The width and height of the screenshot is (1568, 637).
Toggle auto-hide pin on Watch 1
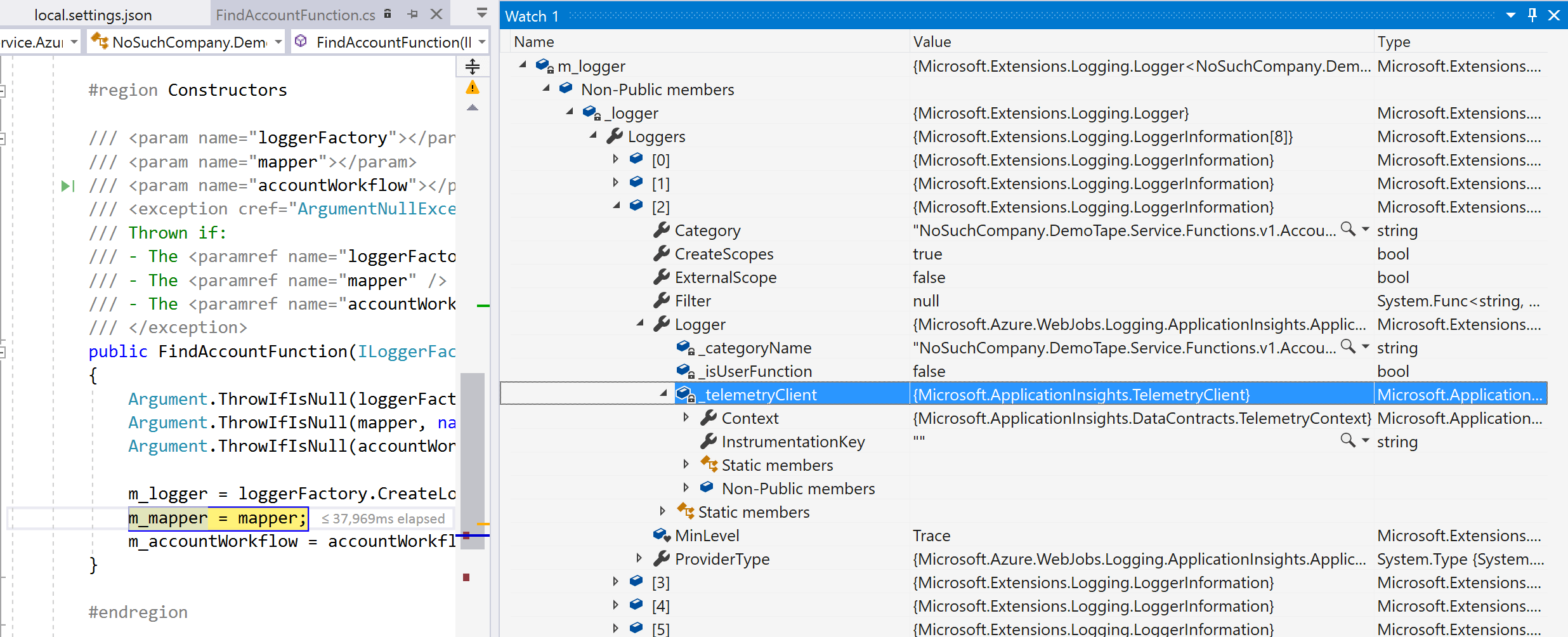click(1532, 15)
